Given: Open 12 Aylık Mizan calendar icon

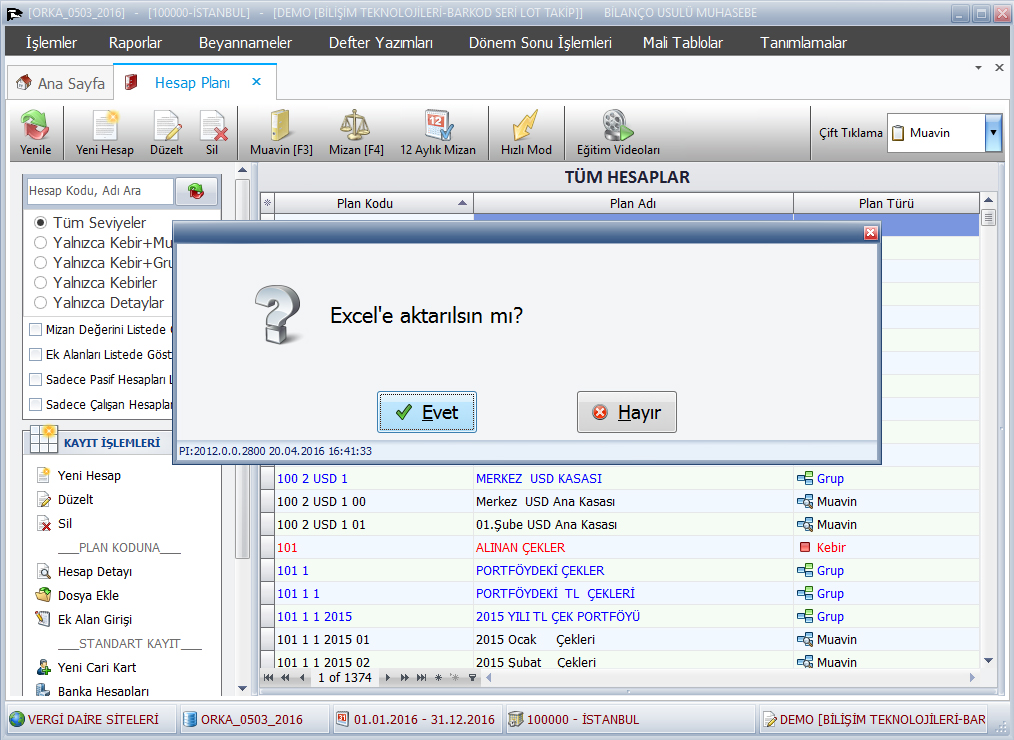Looking at the screenshot, I should point(438,133).
